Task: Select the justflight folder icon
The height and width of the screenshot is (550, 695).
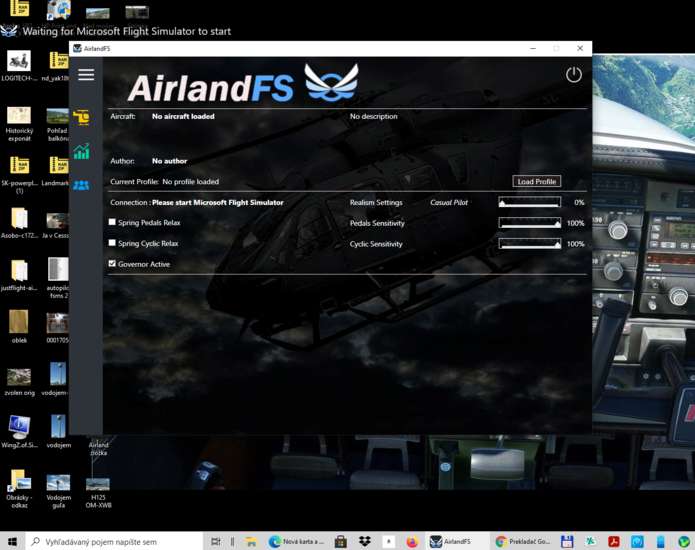Action: [x=19, y=276]
